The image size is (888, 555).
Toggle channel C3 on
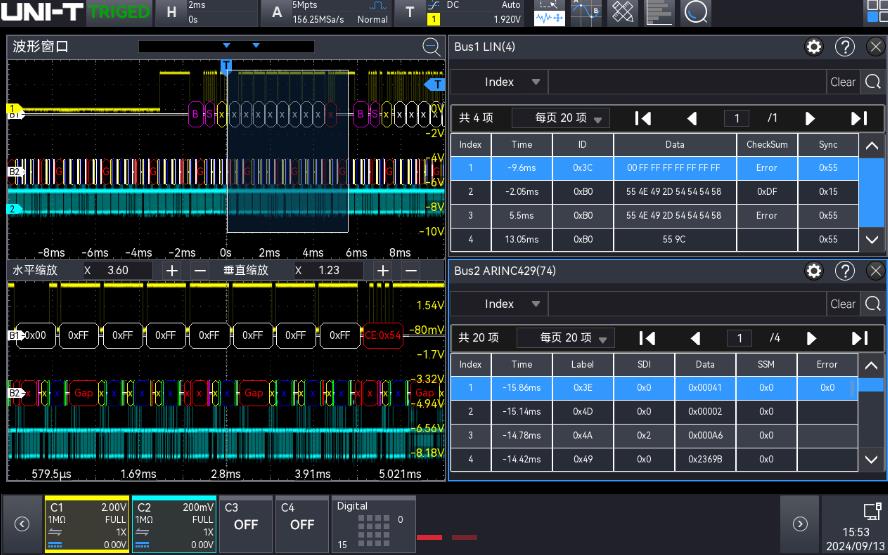click(x=245, y=522)
